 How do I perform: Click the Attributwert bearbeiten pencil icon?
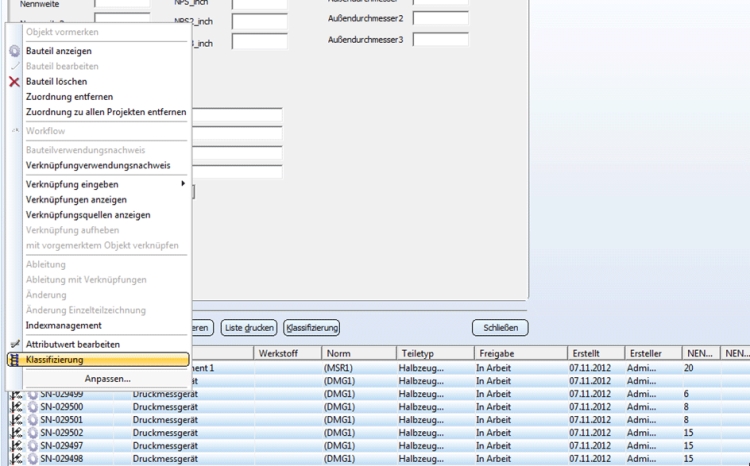(x=15, y=344)
